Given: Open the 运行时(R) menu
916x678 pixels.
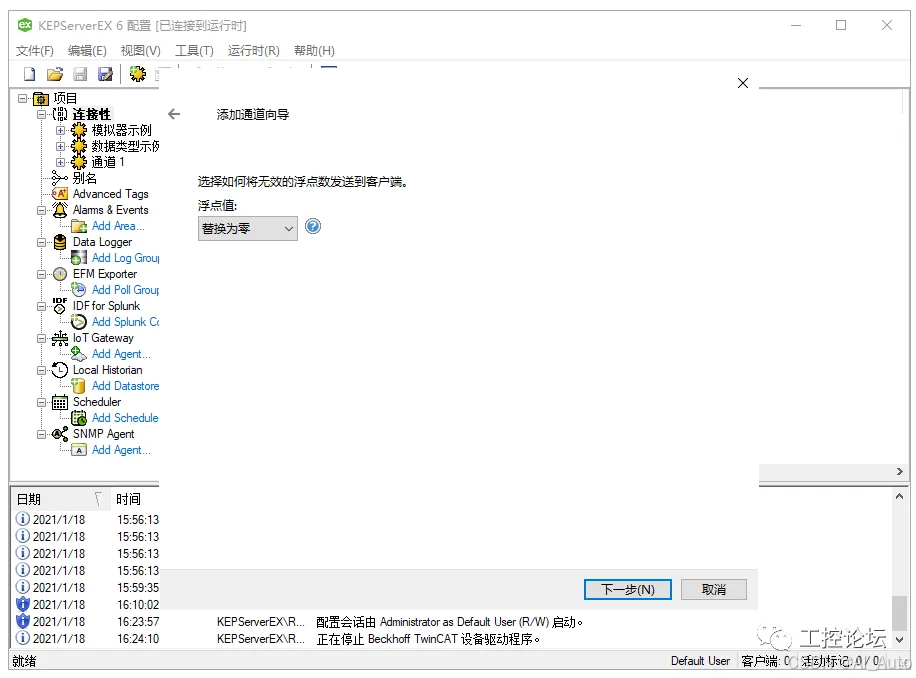Looking at the screenshot, I should pyautogui.click(x=254, y=51).
